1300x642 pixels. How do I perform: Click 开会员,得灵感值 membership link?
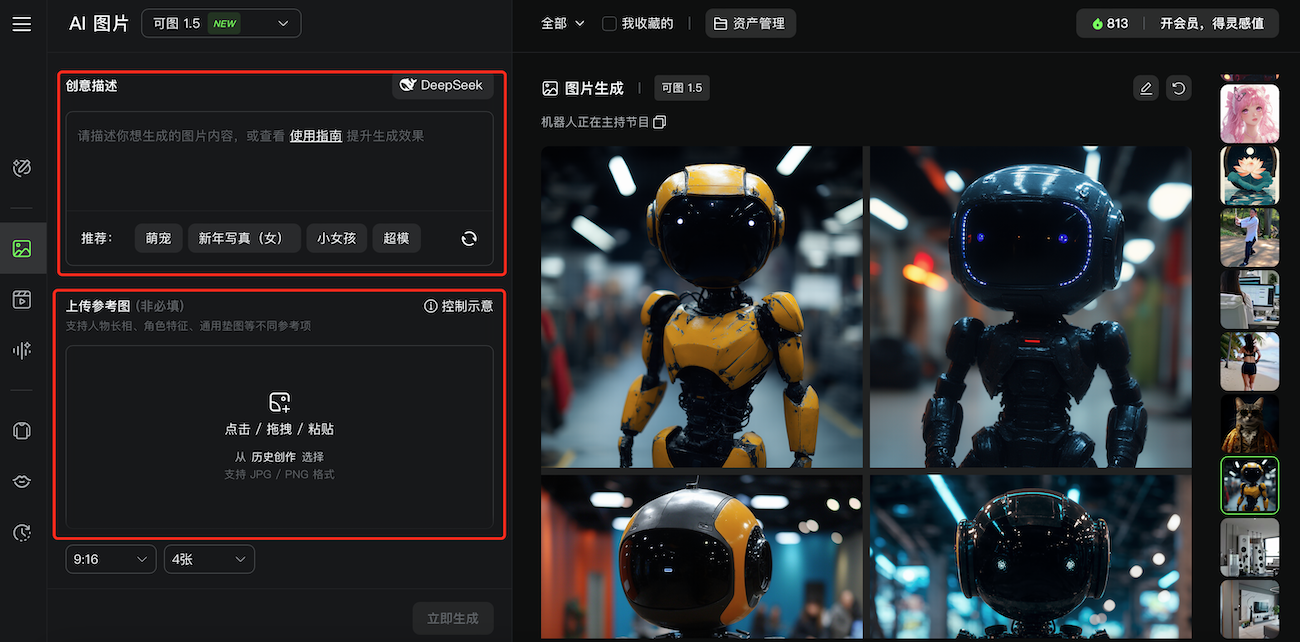point(1212,23)
